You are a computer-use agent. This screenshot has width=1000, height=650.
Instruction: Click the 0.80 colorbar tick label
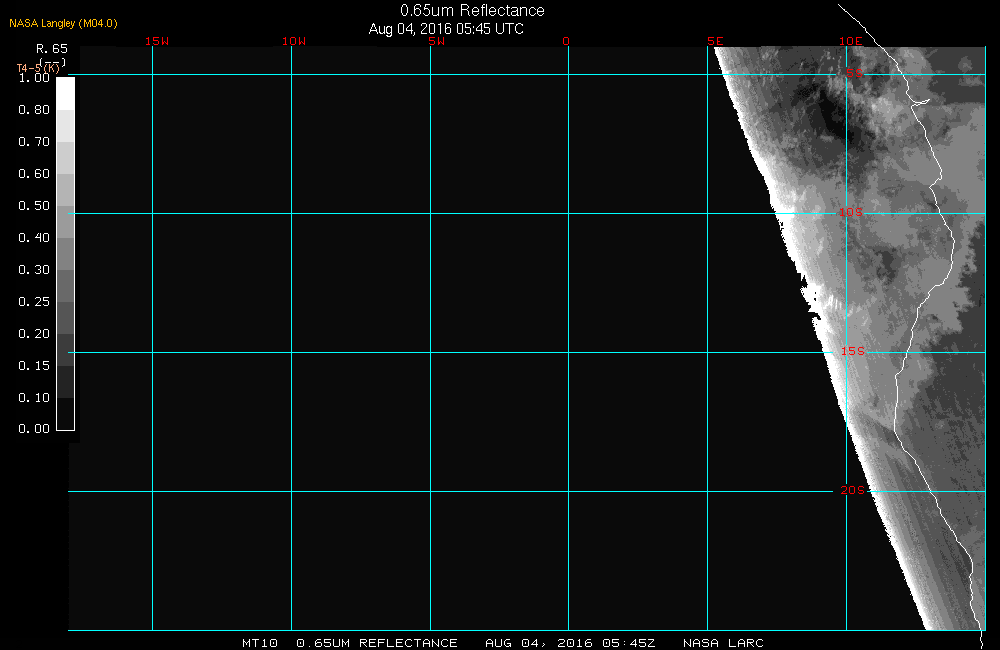click(x=34, y=110)
